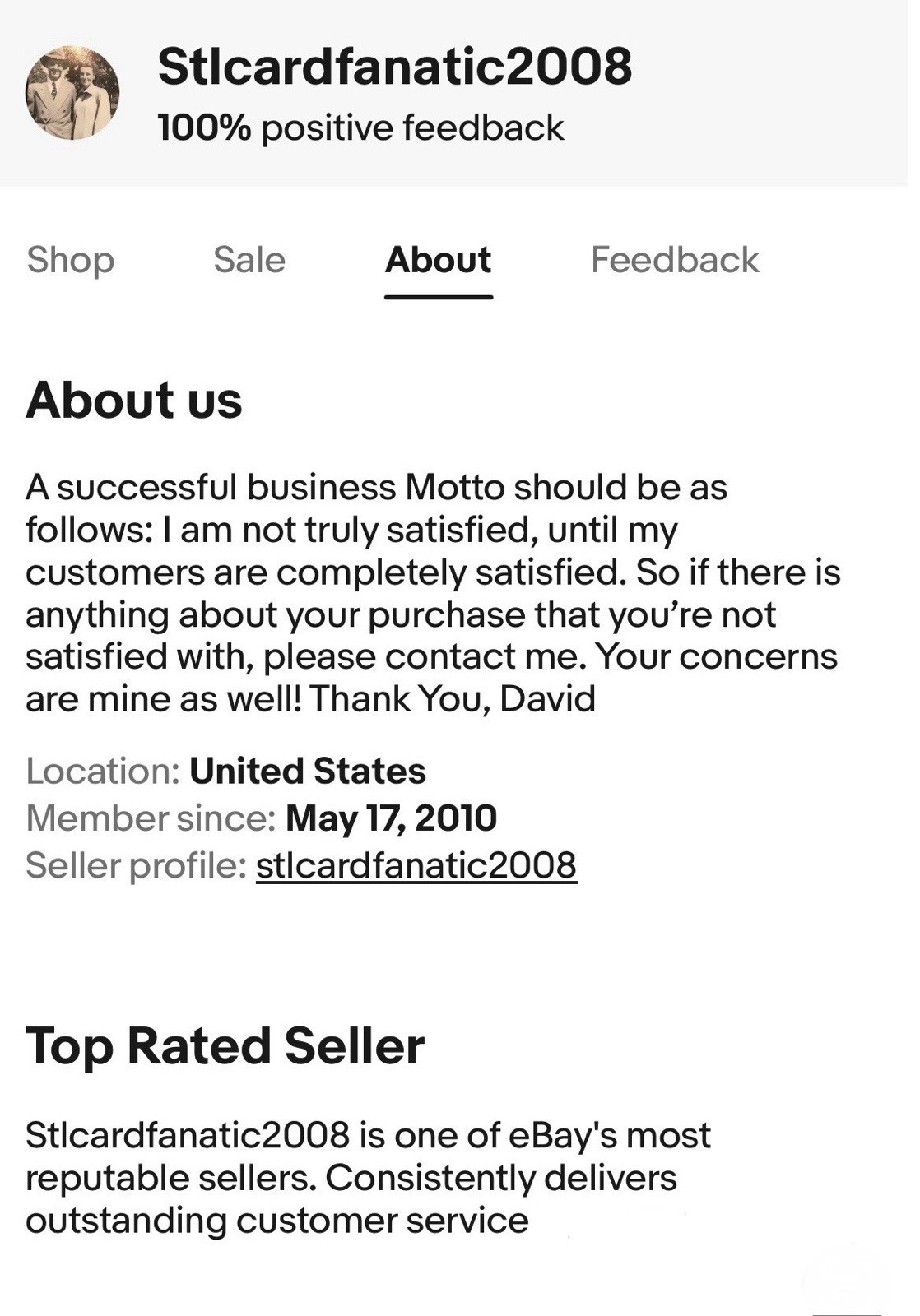This screenshot has height=1316, width=920.
Task: Click the Seller profile label
Action: [136, 865]
